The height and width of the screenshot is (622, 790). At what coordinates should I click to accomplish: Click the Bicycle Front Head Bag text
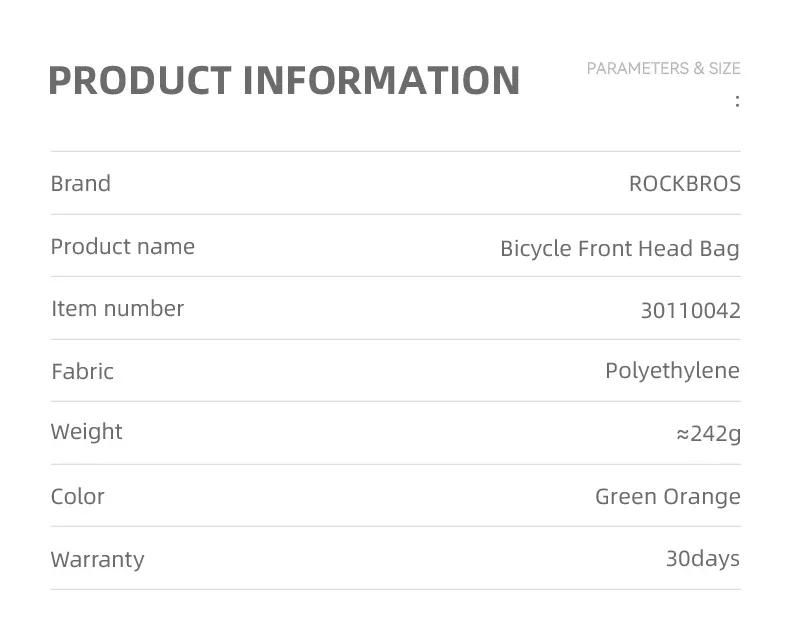pyautogui.click(x=620, y=249)
